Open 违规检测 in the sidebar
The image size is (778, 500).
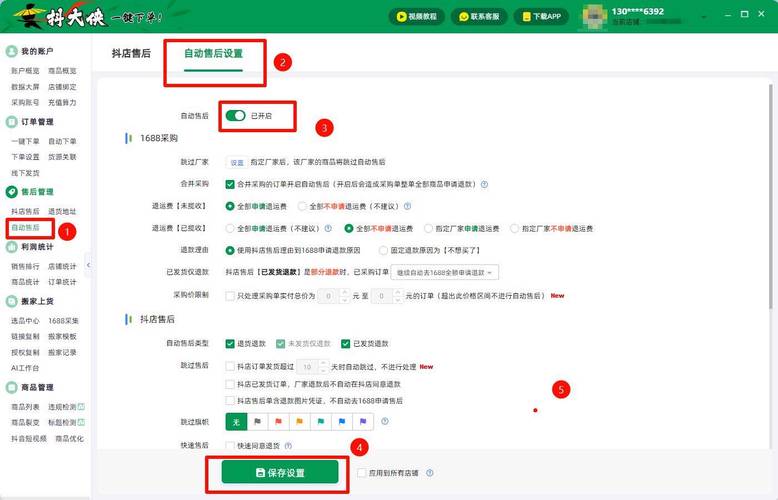tap(62, 407)
